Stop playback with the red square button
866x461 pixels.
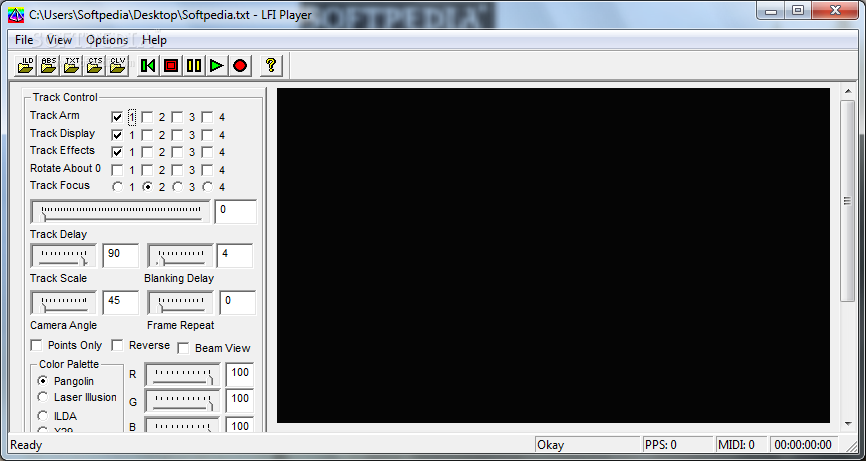(171, 66)
